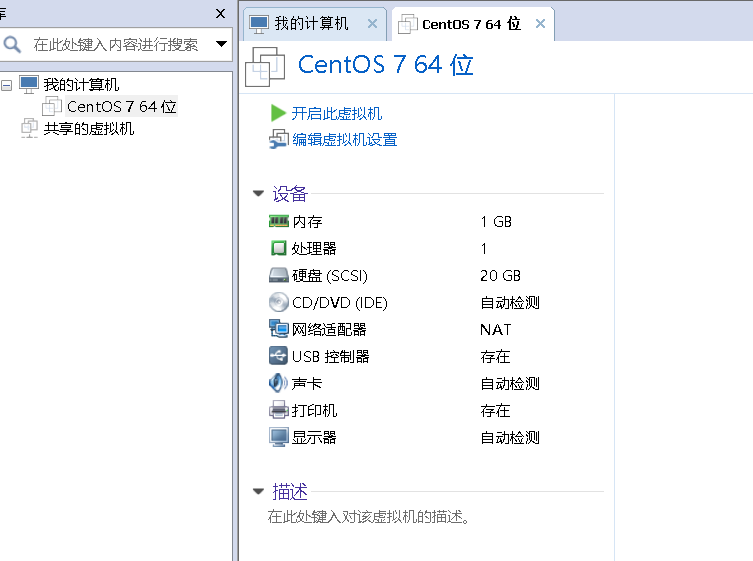The width and height of the screenshot is (753, 561).
Task: Click the library search input field
Action: point(115,45)
